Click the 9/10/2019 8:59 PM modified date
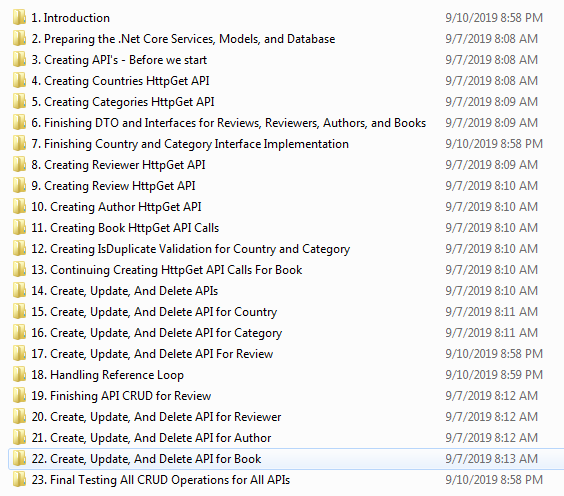Screen dimensions: 564x496 click(494, 375)
